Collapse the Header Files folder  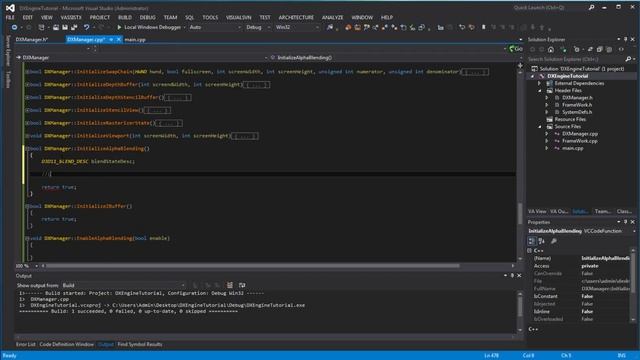[540, 91]
